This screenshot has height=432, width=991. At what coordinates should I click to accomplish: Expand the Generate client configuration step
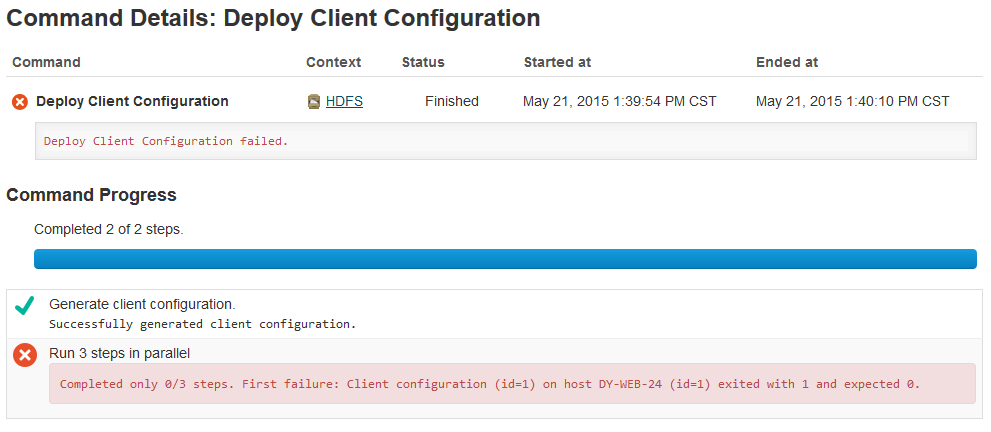142,304
